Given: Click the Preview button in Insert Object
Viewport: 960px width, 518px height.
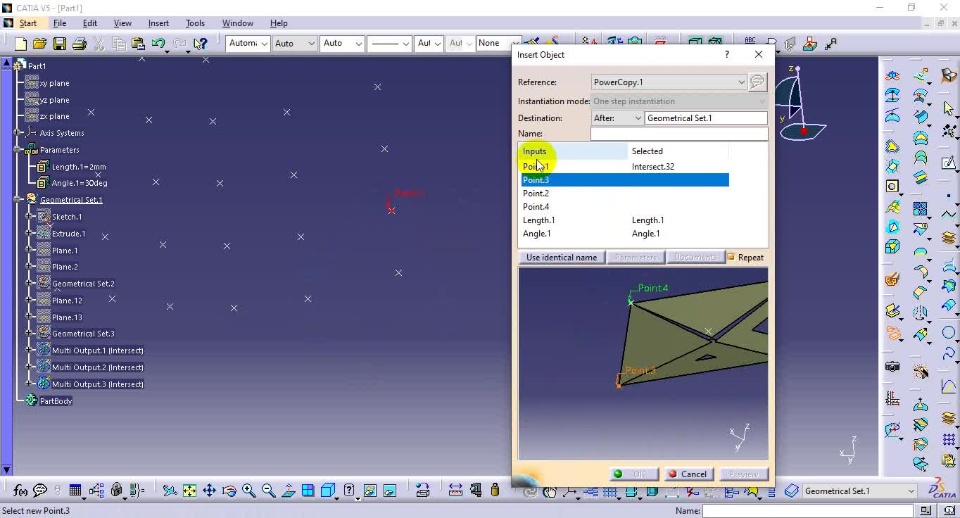Looking at the screenshot, I should pyautogui.click(x=744, y=474).
